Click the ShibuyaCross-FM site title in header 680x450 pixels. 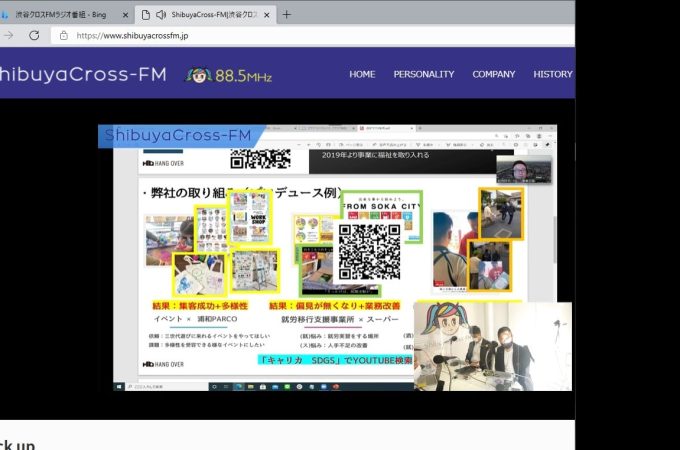click(80, 75)
